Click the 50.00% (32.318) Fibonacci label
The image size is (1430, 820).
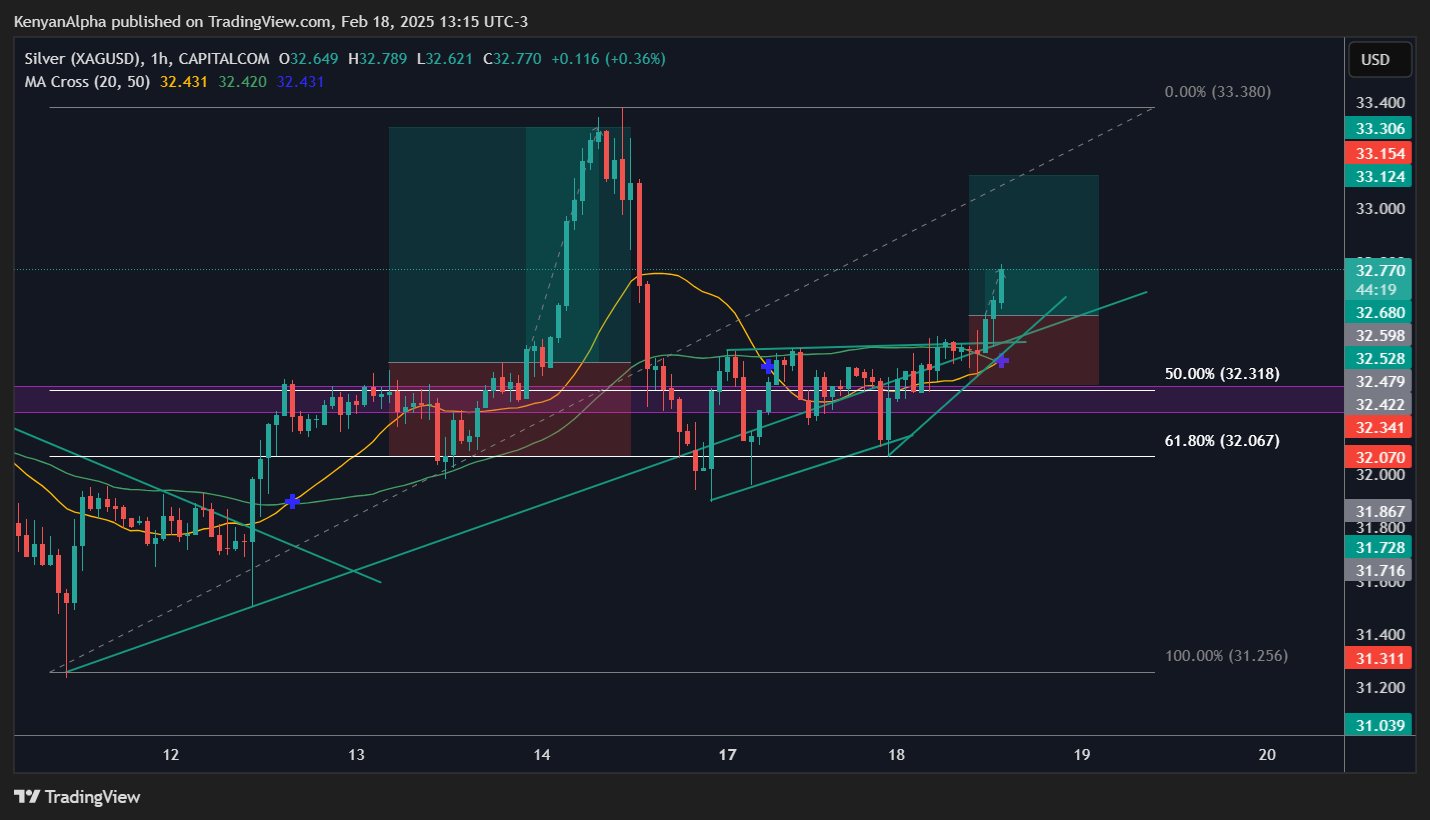click(1222, 374)
